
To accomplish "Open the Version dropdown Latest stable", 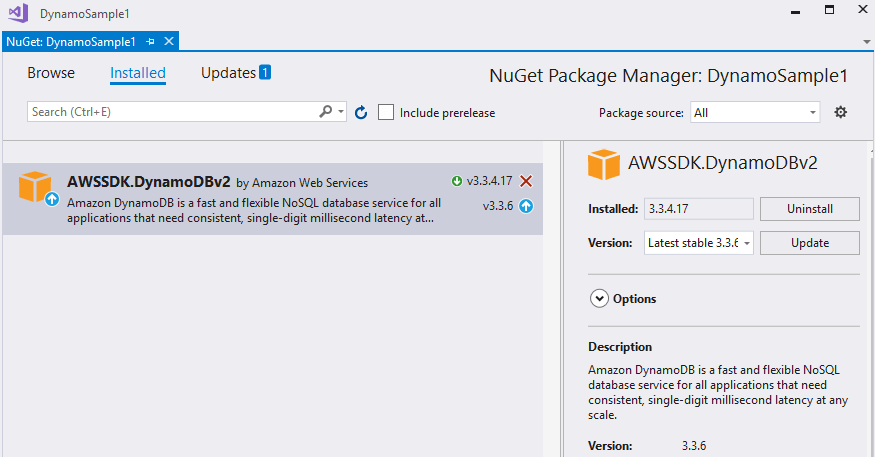I will (699, 243).
